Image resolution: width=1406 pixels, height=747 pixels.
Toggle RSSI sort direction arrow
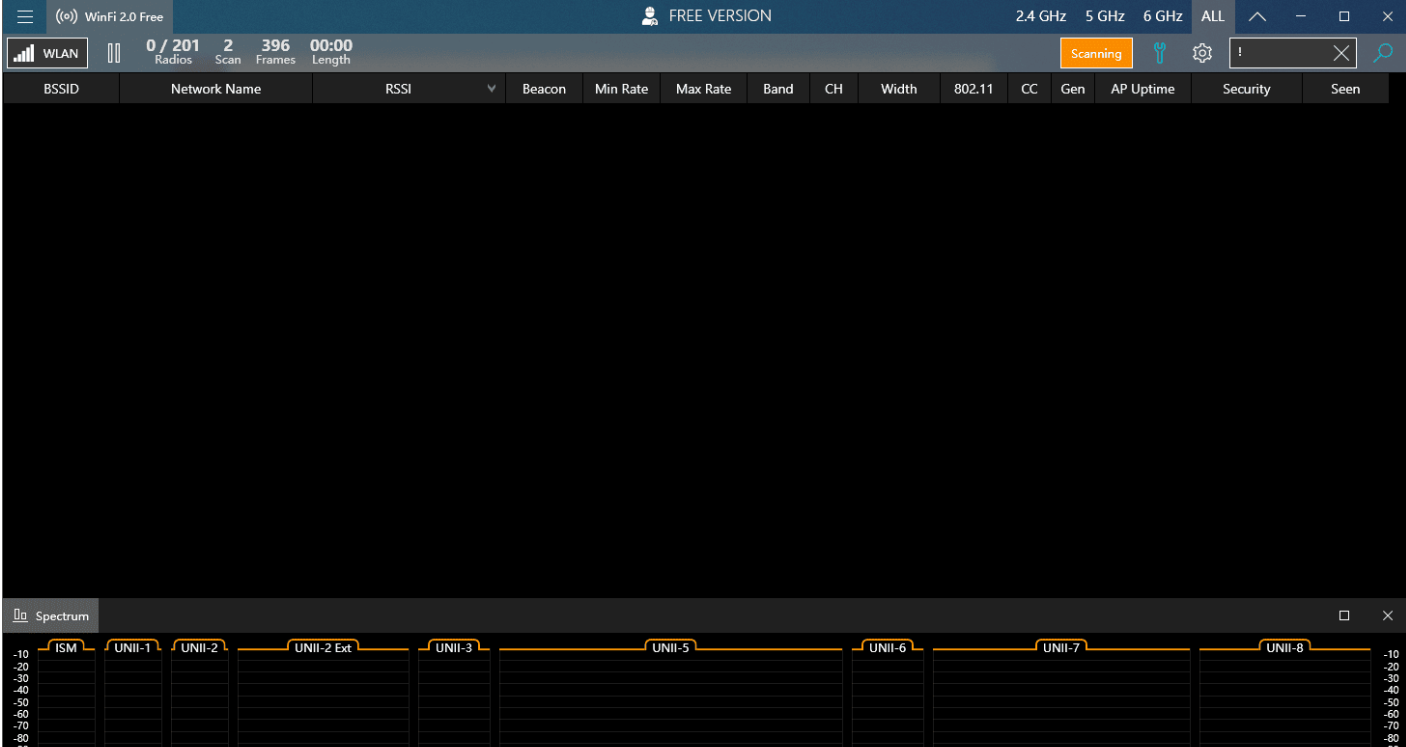coord(491,90)
